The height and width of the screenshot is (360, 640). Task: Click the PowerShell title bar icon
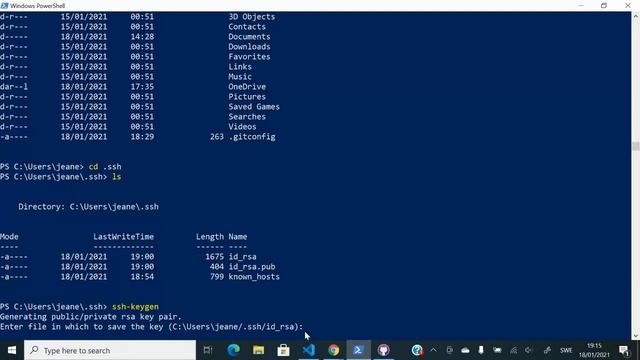(x=4, y=5)
